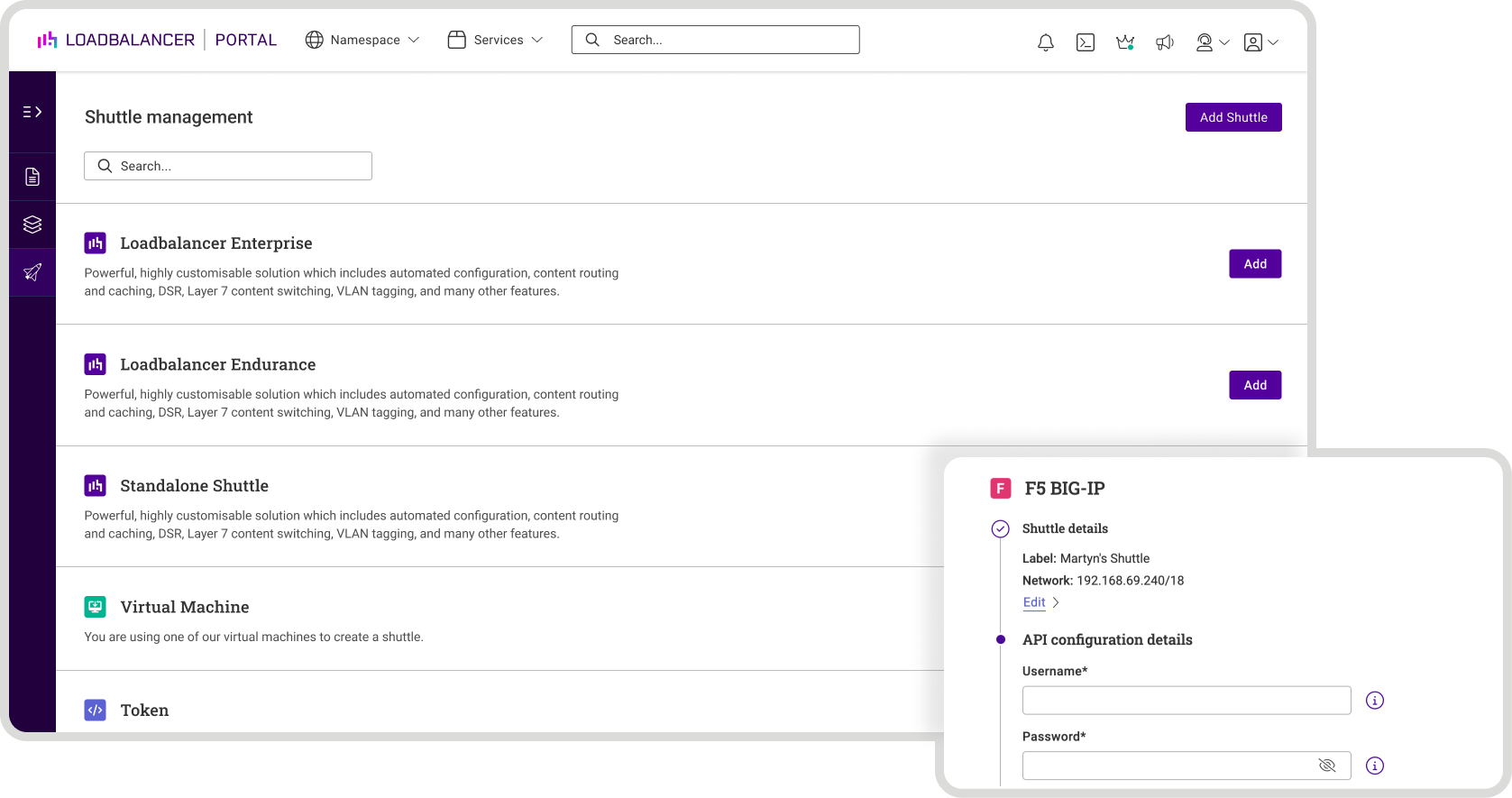Viewport: 1512px width, 798px height.
Task: Open the terminal console icon
Action: (1086, 42)
